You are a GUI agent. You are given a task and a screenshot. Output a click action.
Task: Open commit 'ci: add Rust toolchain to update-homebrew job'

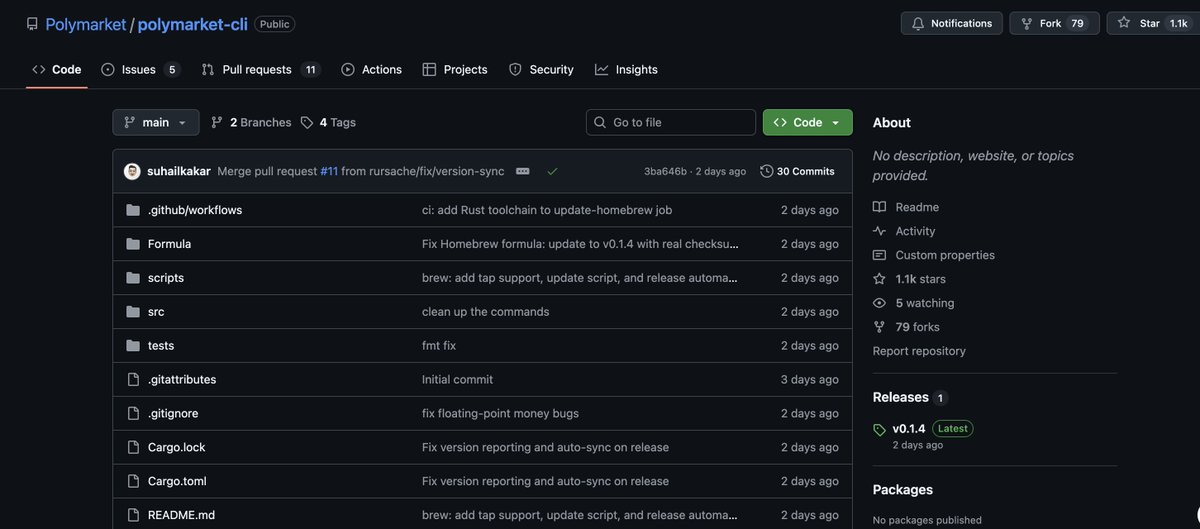point(547,210)
